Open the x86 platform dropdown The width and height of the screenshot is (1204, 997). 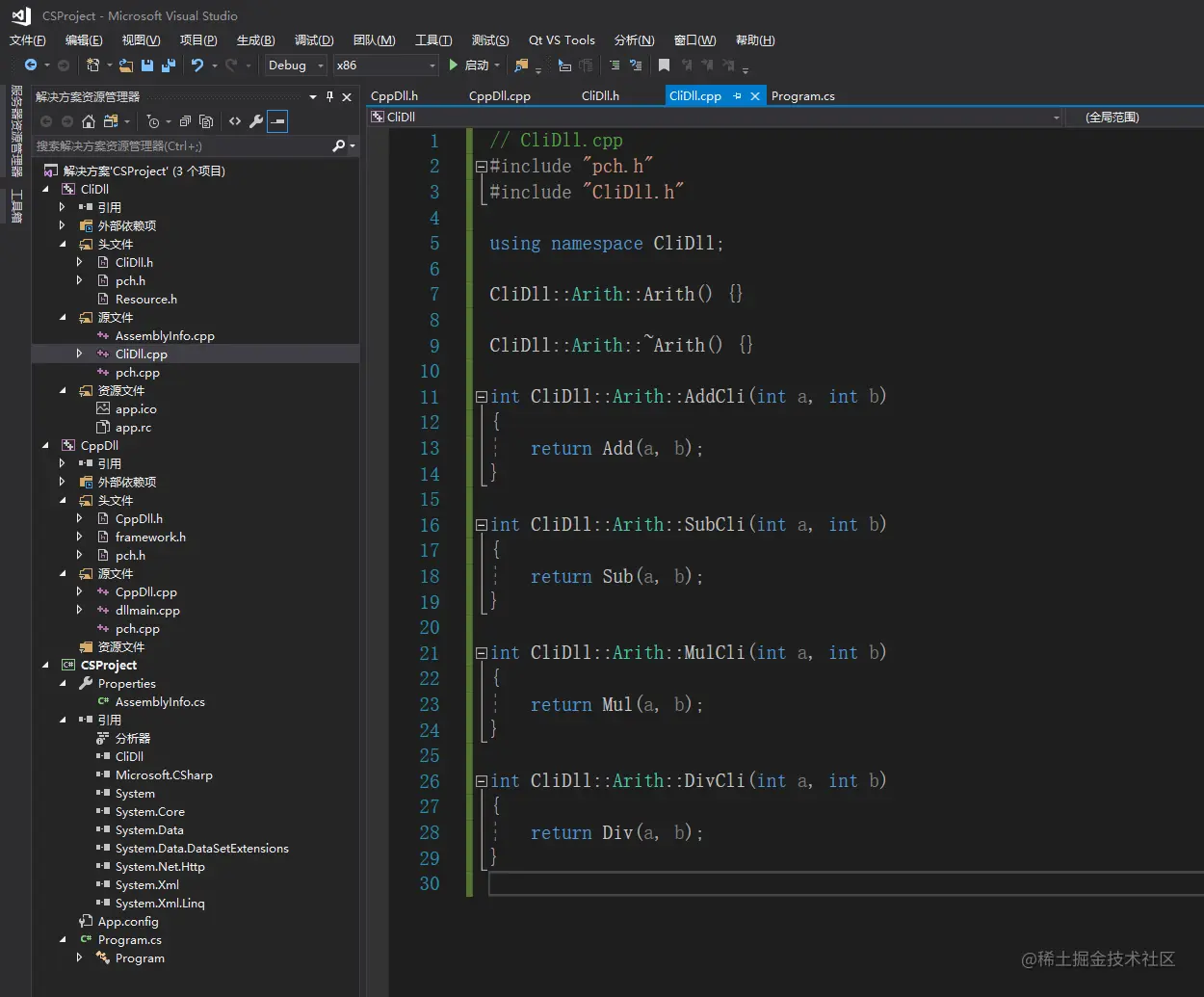[386, 66]
